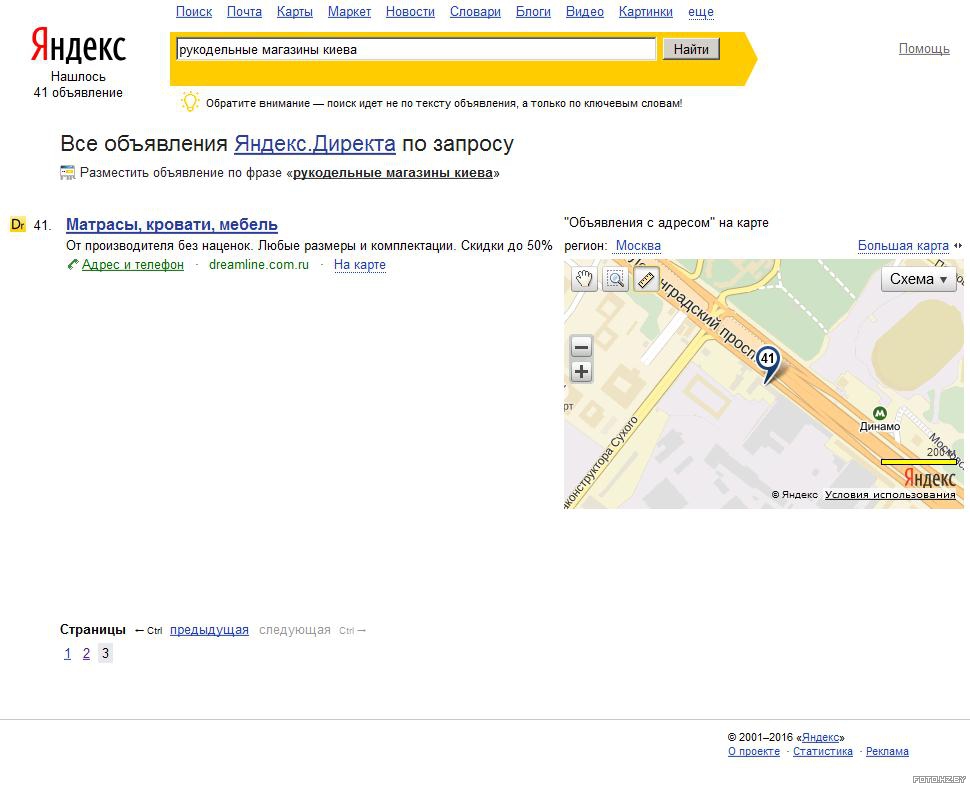
Task: Visit the dreamline.com.ru site link
Action: click(259, 265)
